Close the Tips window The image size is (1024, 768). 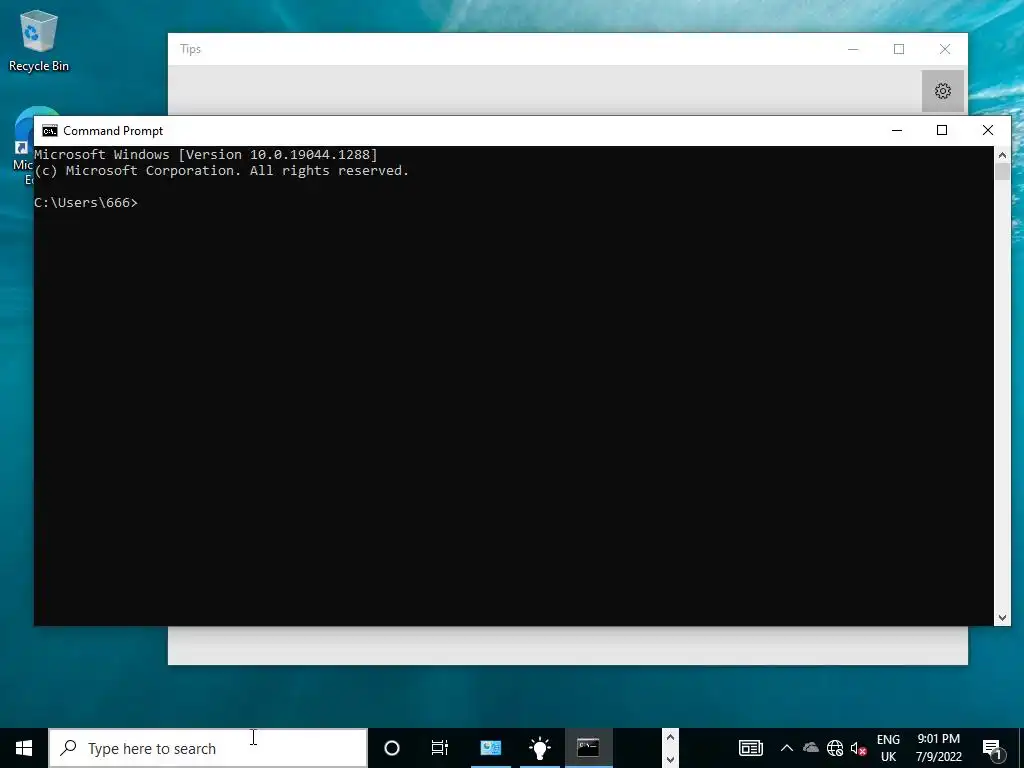click(x=944, y=49)
